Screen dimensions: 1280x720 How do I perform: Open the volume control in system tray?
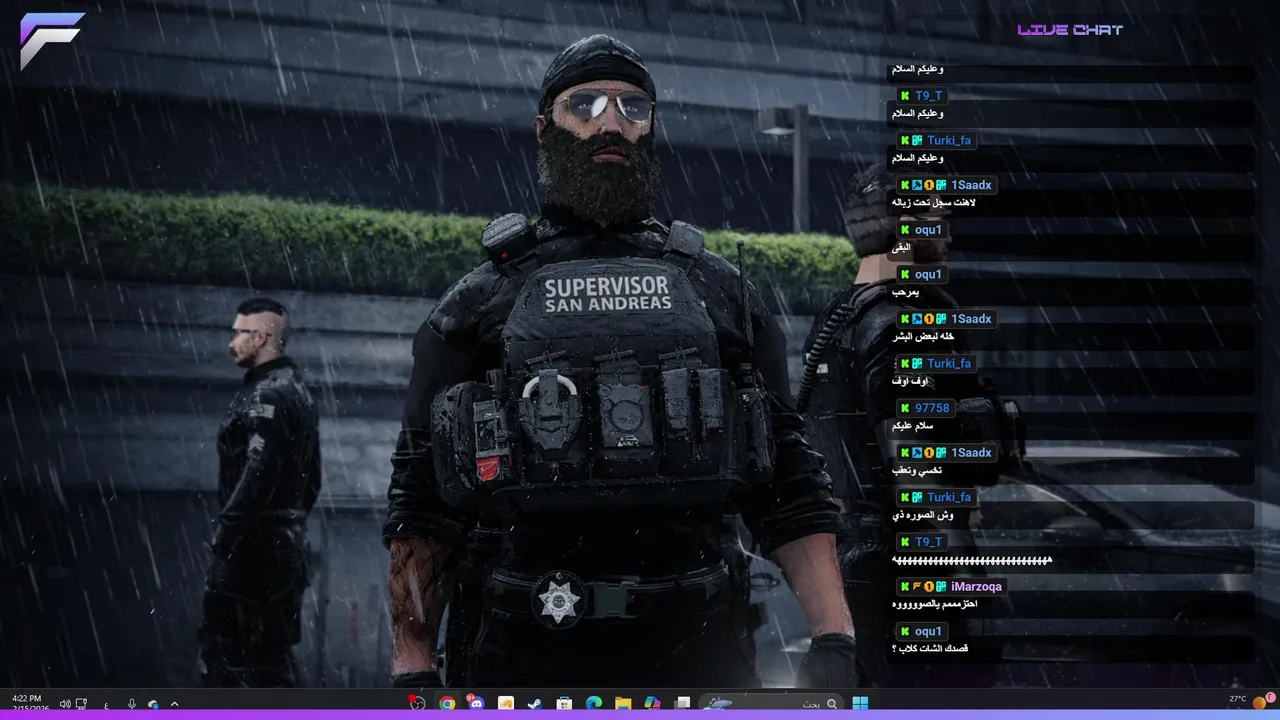pos(65,704)
